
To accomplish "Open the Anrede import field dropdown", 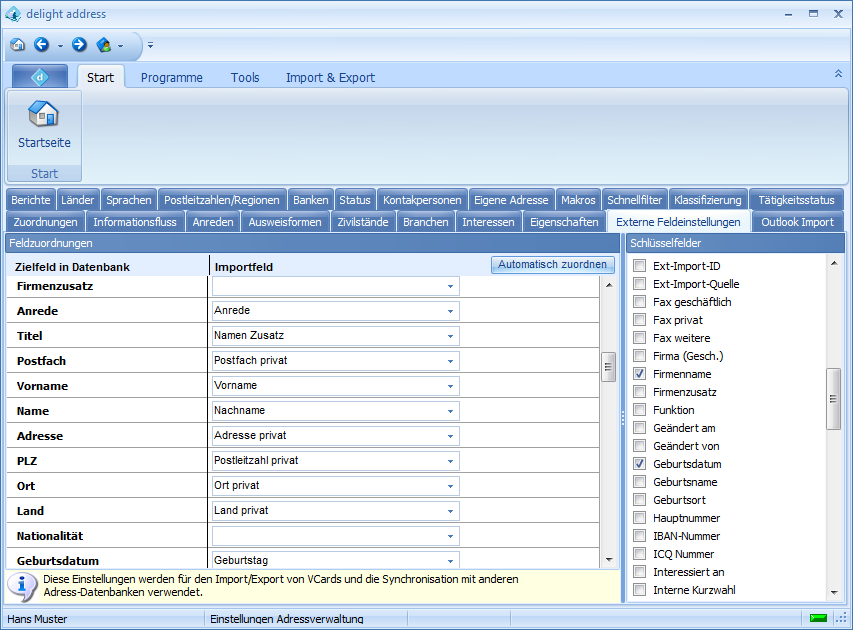I will (x=450, y=311).
